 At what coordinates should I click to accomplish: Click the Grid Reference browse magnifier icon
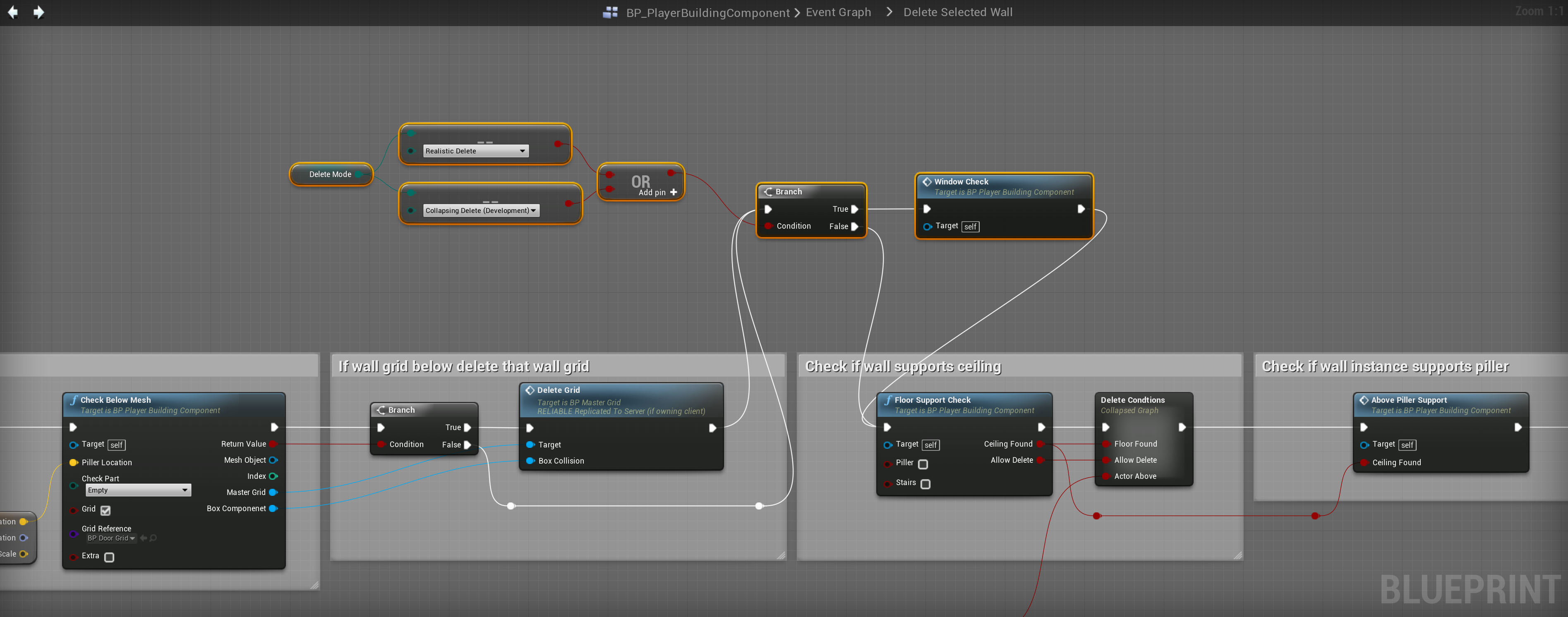[153, 538]
